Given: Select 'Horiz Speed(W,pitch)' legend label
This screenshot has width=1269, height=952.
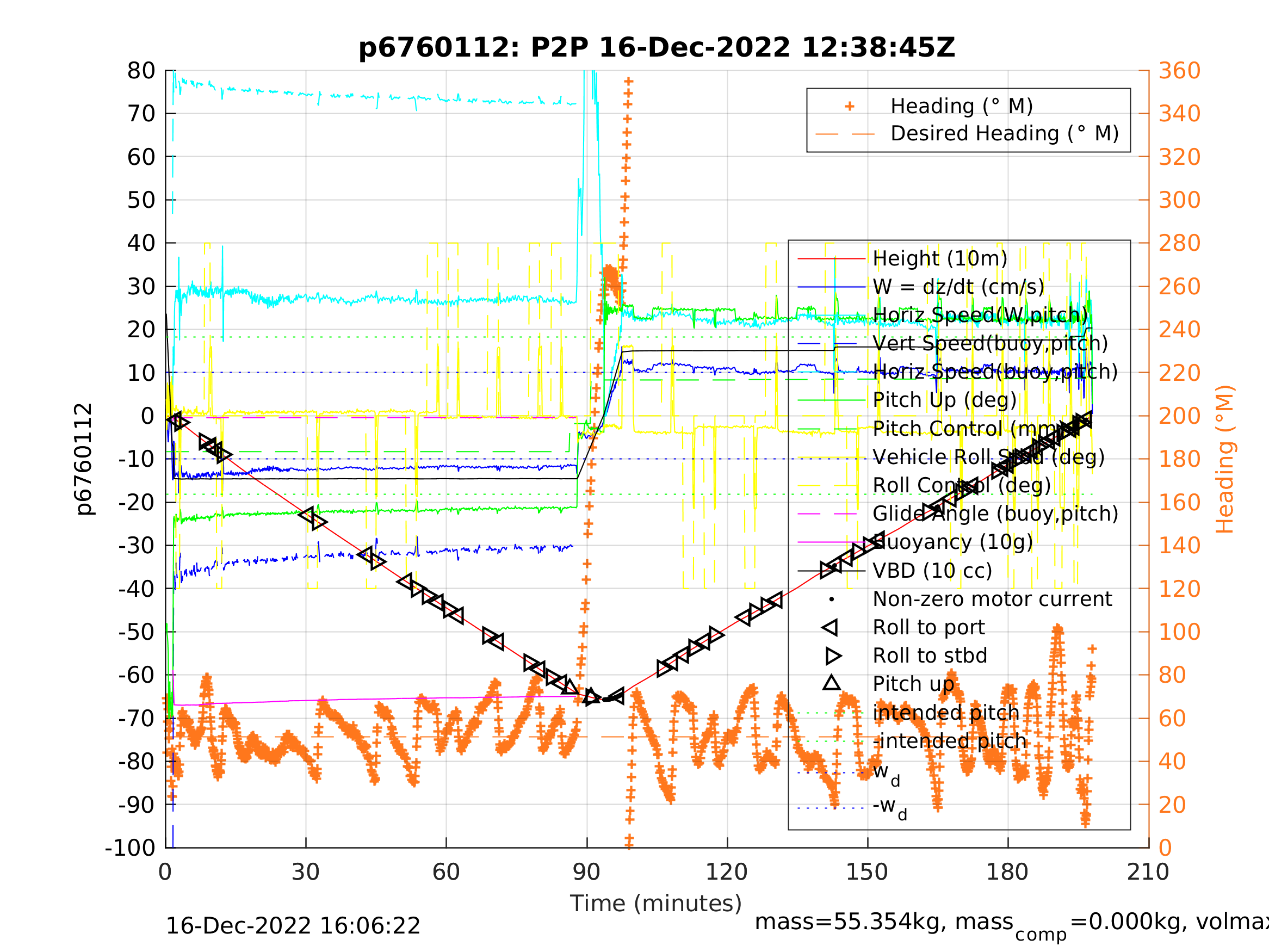Looking at the screenshot, I should 980,315.
